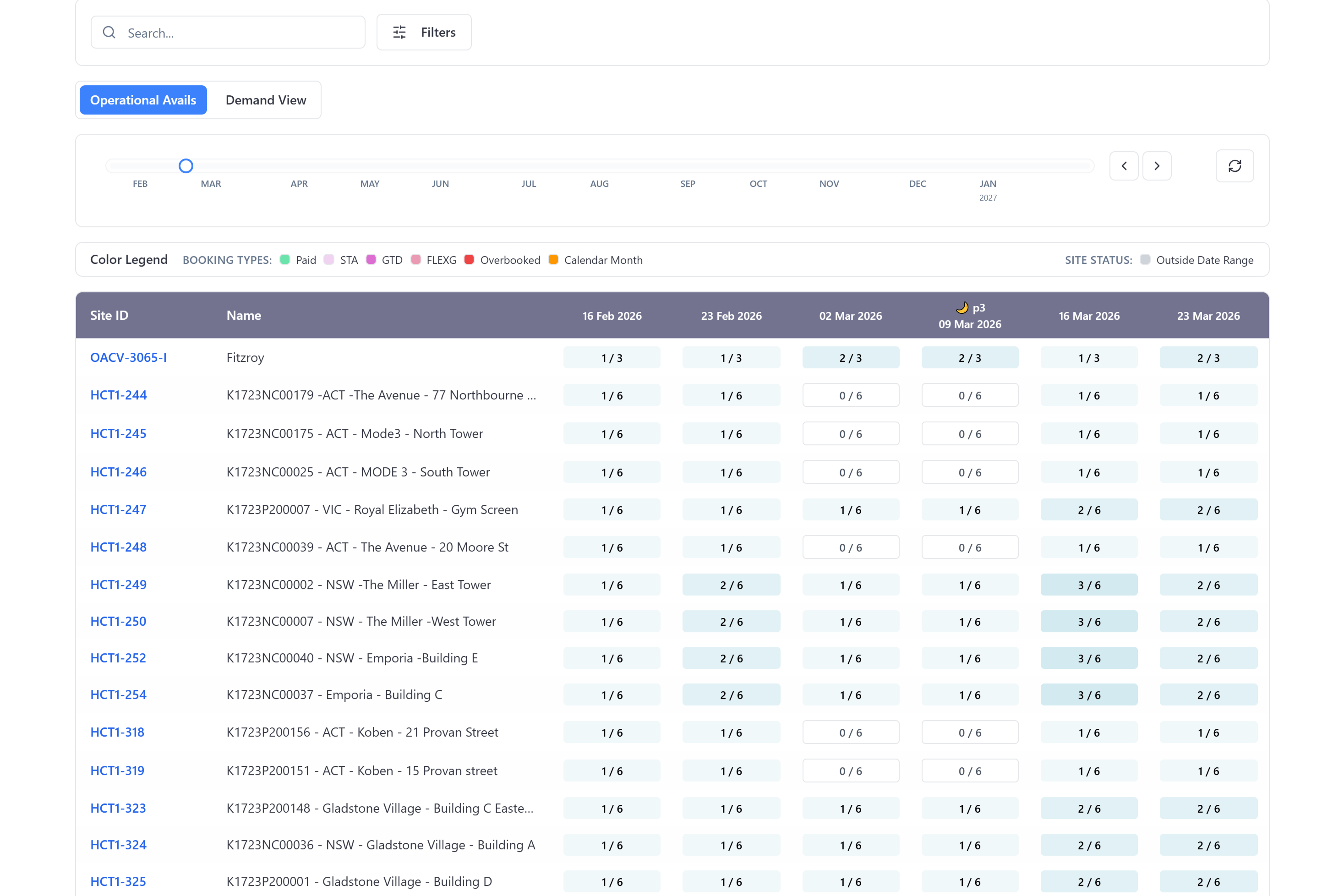Advance to next timeline period
Screen dimensions: 1344x896
tap(1157, 166)
